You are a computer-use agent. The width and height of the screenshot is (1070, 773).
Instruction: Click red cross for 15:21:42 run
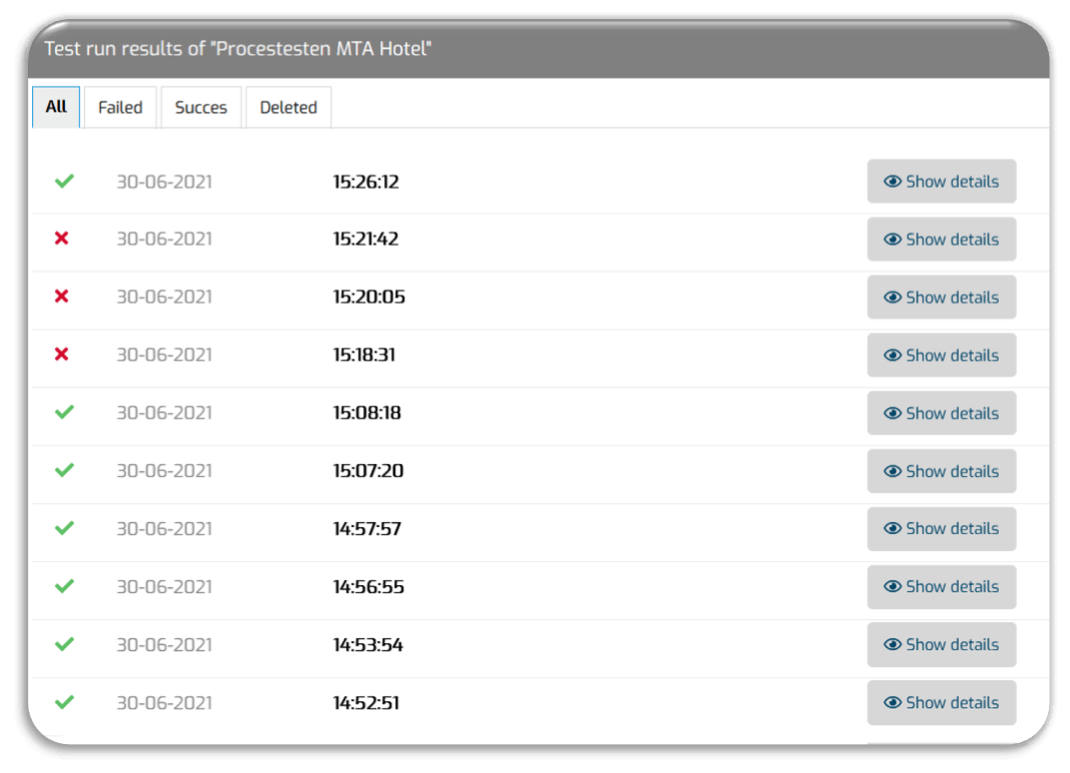[x=61, y=238]
